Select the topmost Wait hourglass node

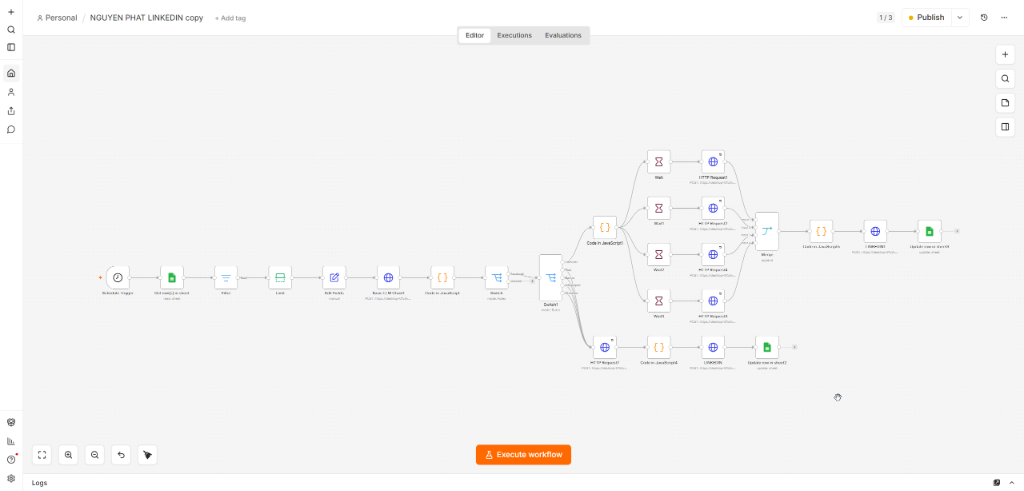click(659, 162)
